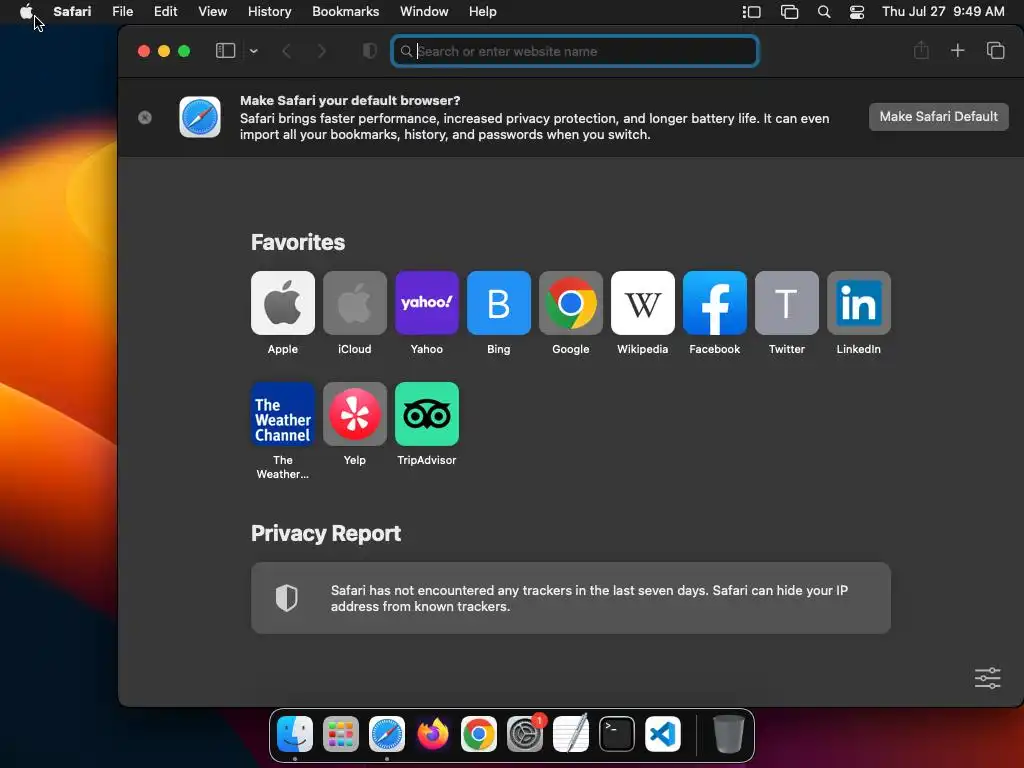This screenshot has width=1024, height=768.
Task: Launch Chrome from the Dock
Action: coord(479,734)
